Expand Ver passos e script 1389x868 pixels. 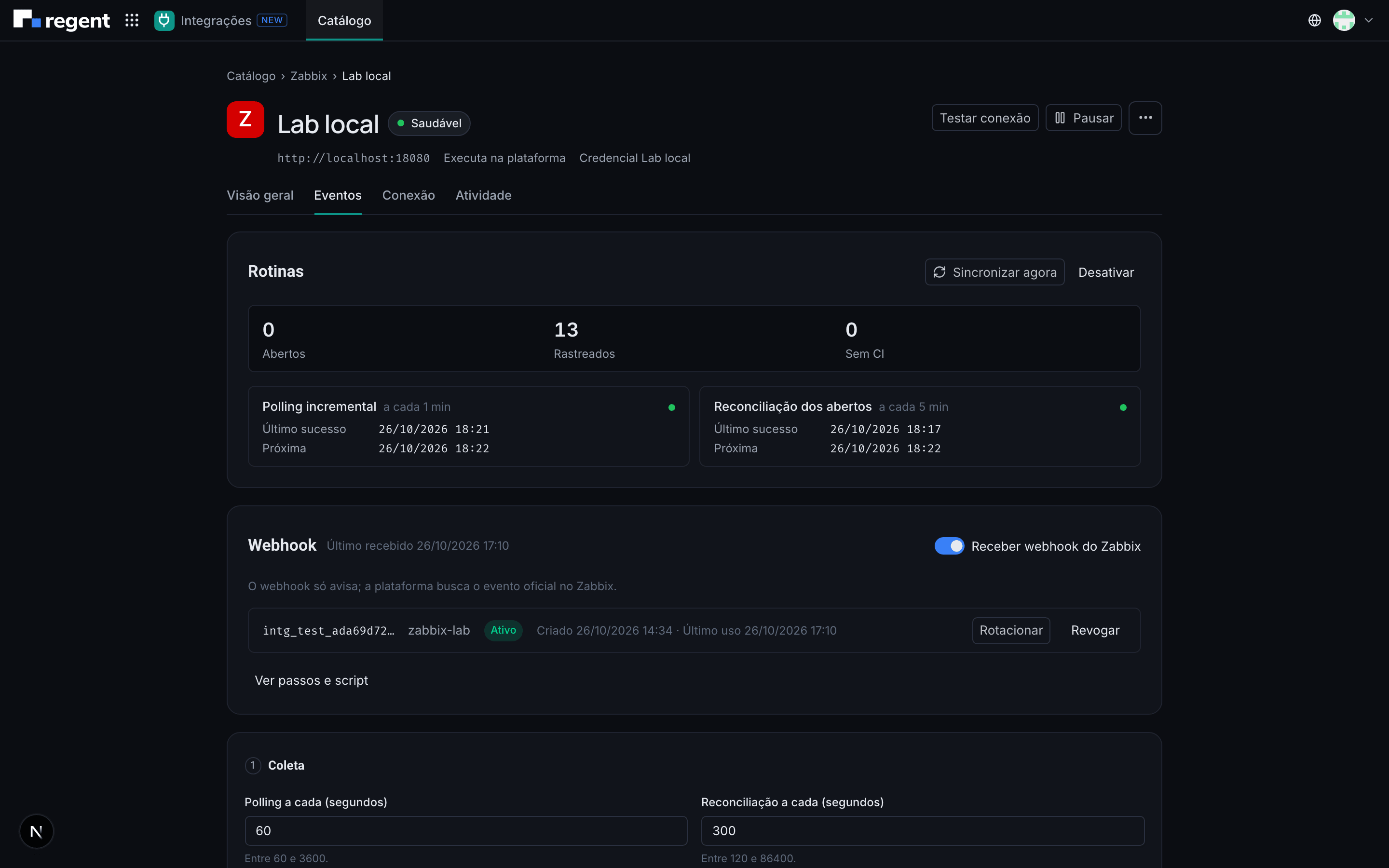[311, 680]
